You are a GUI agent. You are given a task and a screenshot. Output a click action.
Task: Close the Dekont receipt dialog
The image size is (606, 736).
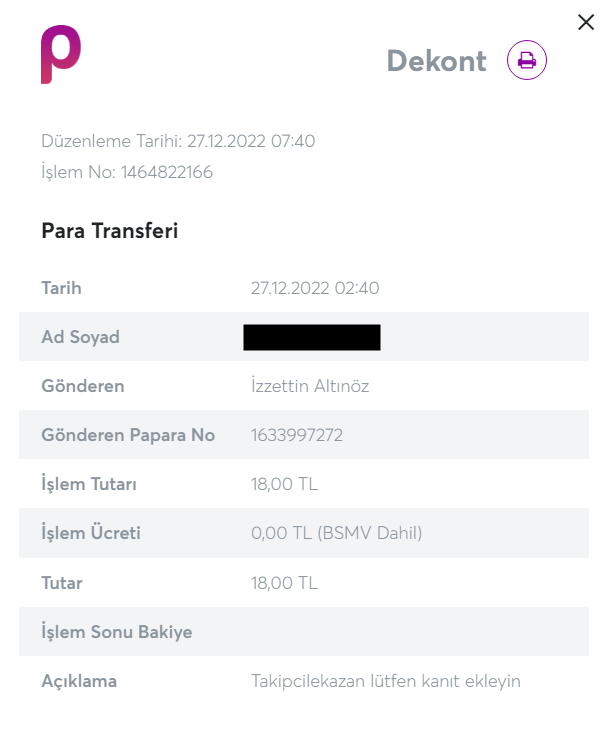click(586, 22)
